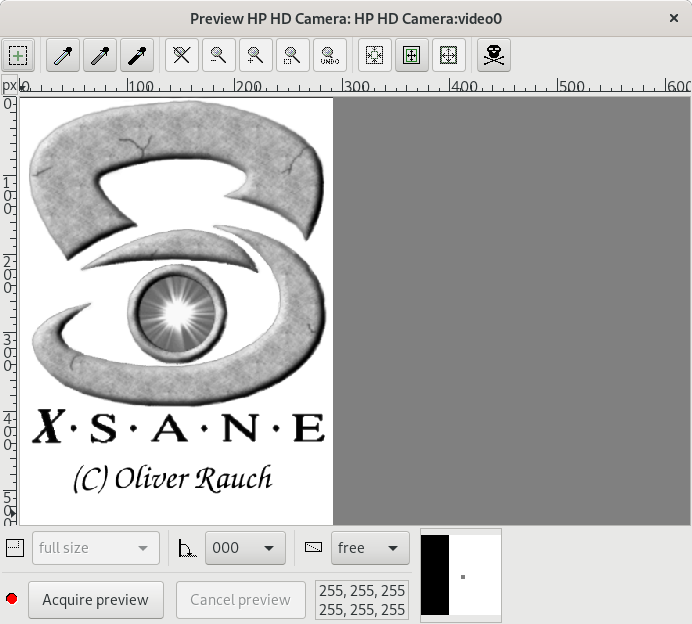Click the preset area icon beside full size
The image size is (692, 624).
[x=15, y=548]
